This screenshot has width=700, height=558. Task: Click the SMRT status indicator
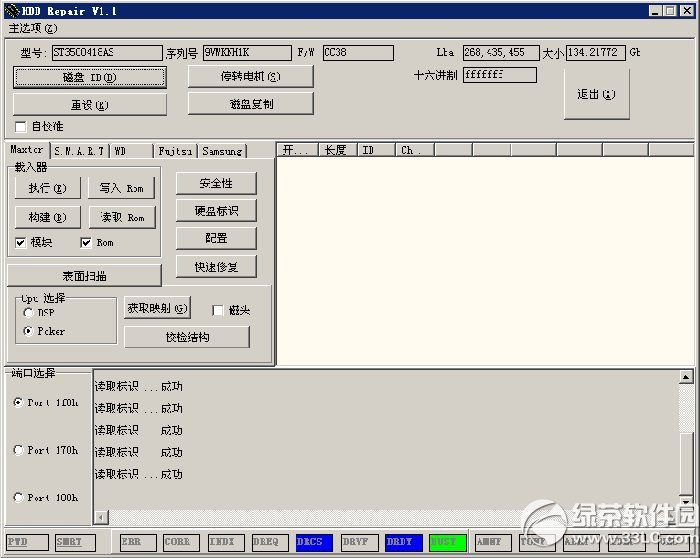75,542
